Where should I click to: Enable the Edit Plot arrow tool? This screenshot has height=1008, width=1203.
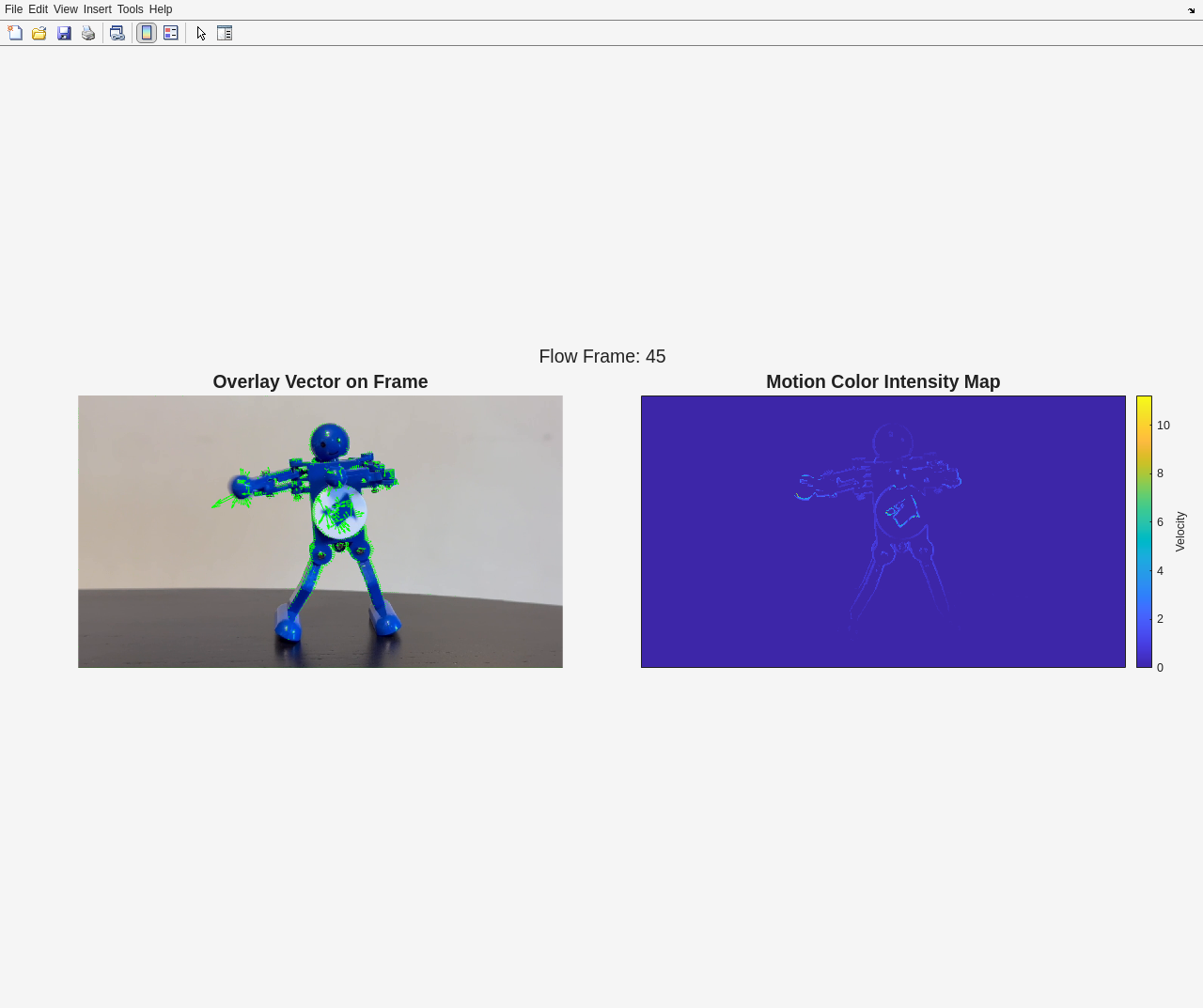[201, 33]
